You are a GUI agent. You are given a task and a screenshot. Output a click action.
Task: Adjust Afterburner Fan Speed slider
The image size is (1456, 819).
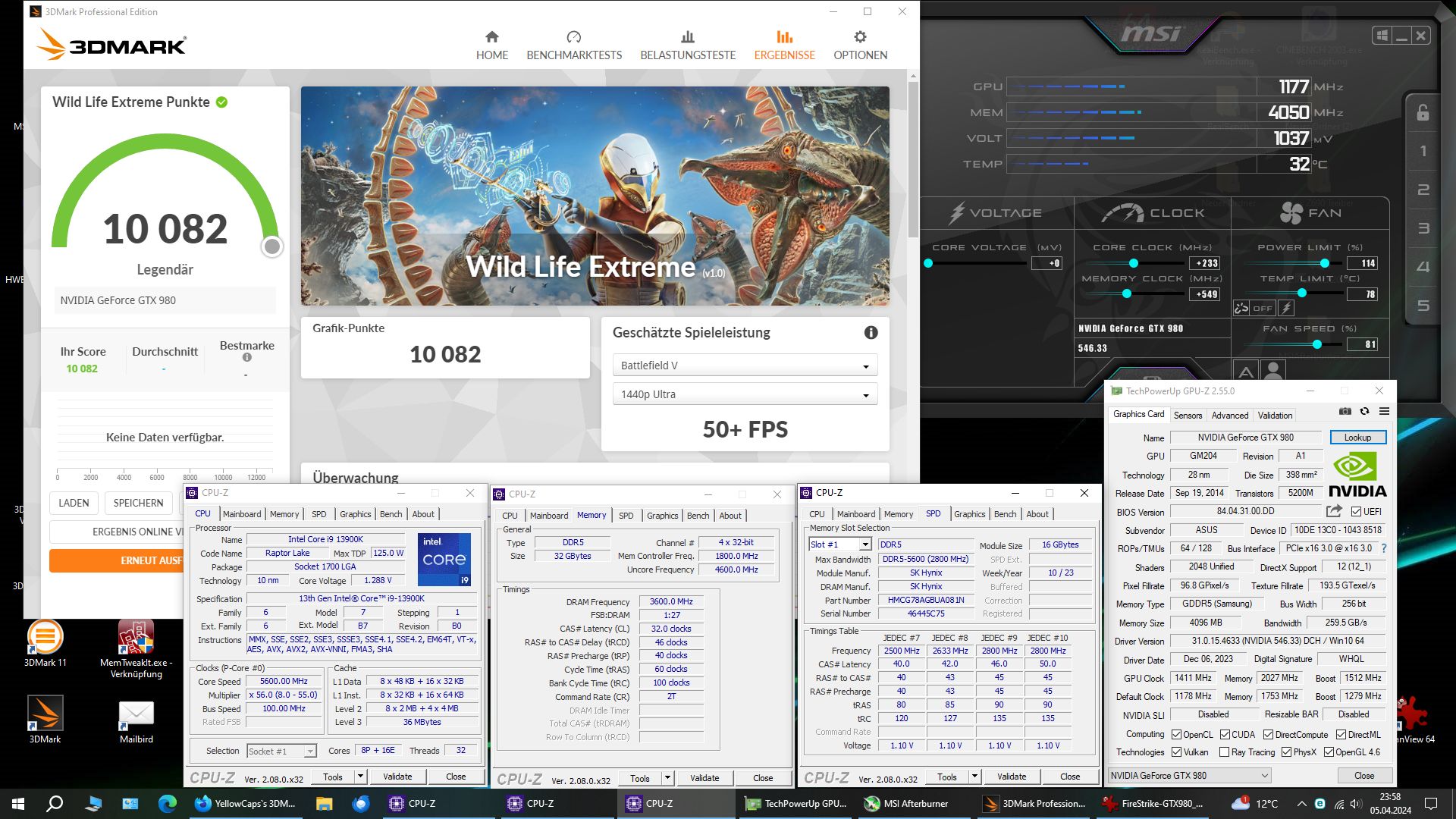[1317, 344]
